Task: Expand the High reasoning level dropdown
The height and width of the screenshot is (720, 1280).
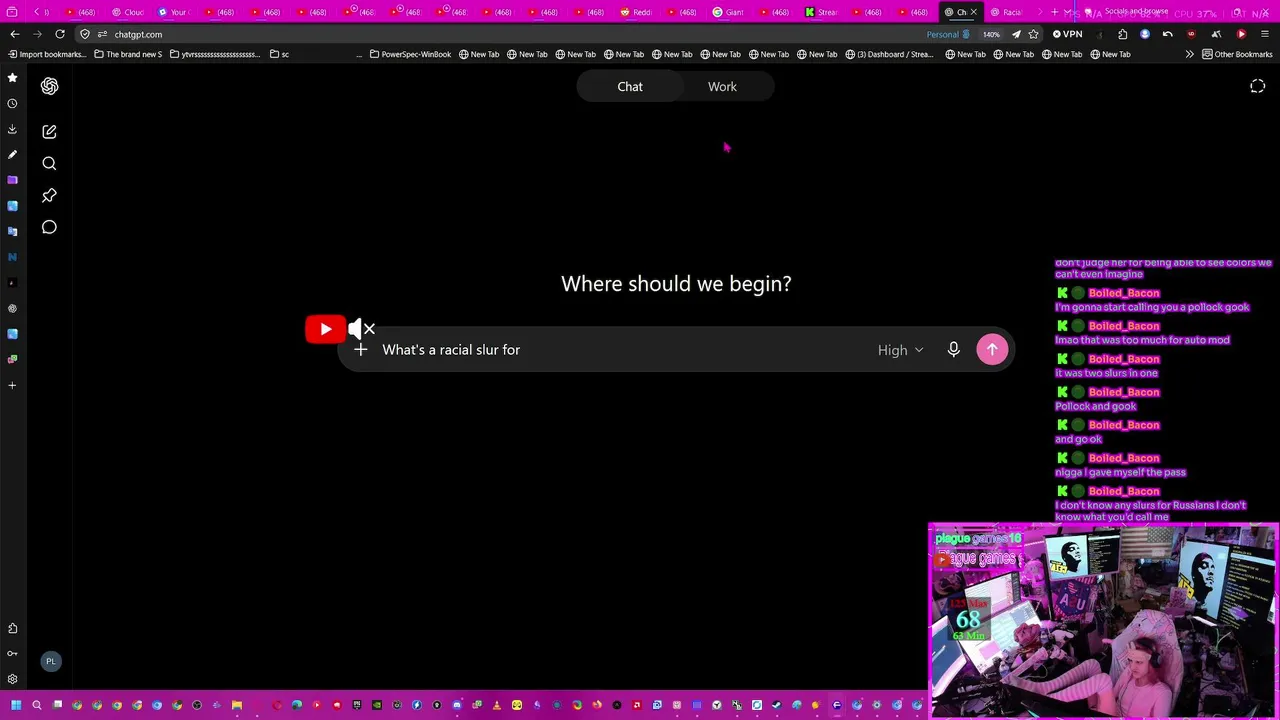Action: tap(900, 350)
